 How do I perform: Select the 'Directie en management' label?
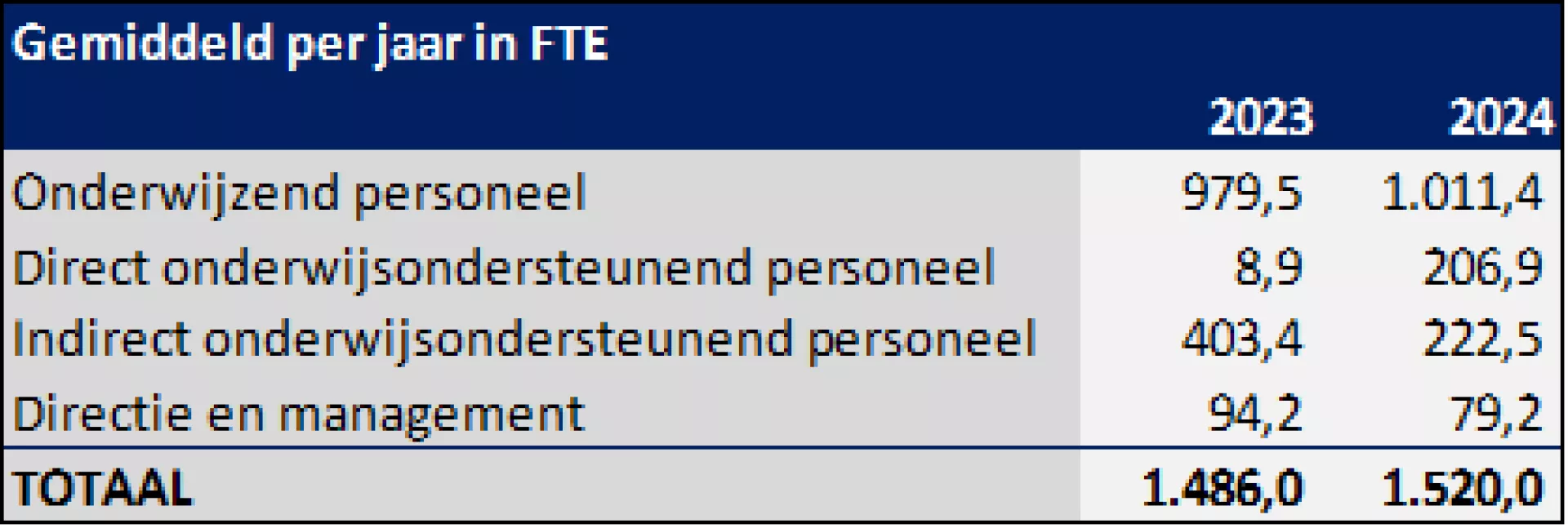298,415
